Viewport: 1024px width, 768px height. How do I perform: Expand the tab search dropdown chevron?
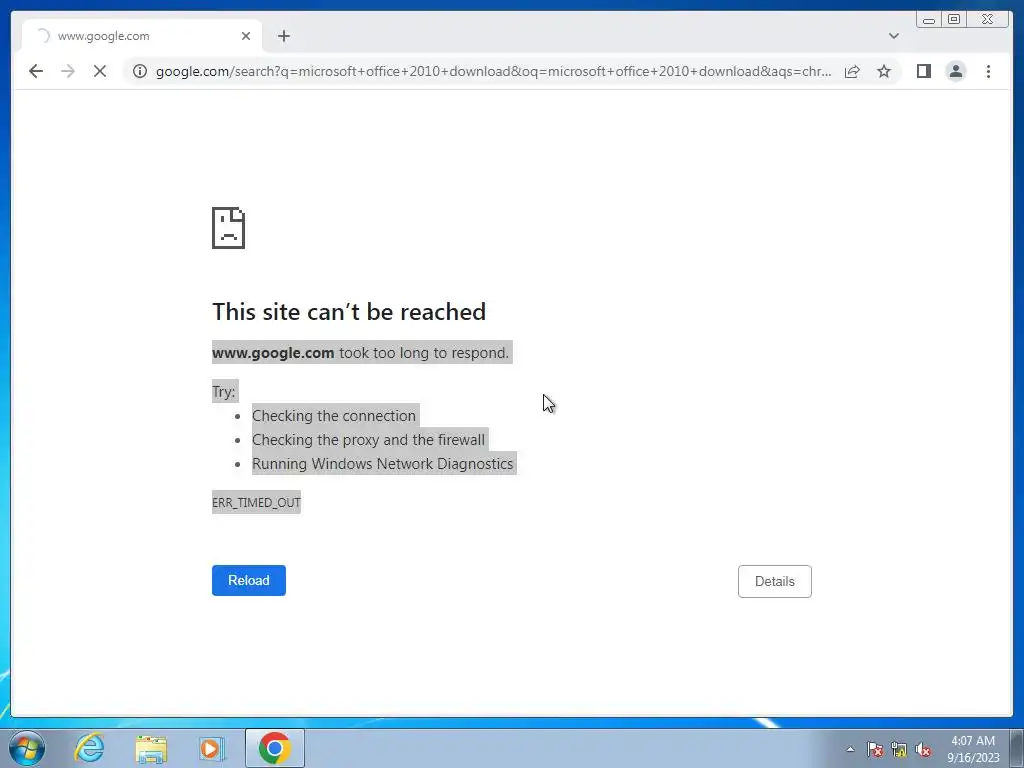[x=893, y=36]
